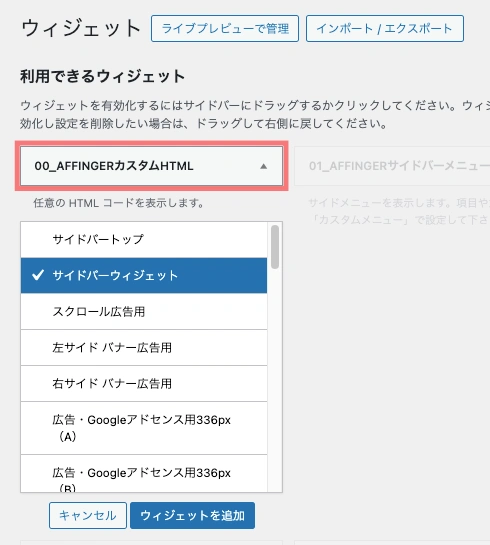
Task: Choose the サイドバーウィジェット option
Action: point(144,275)
